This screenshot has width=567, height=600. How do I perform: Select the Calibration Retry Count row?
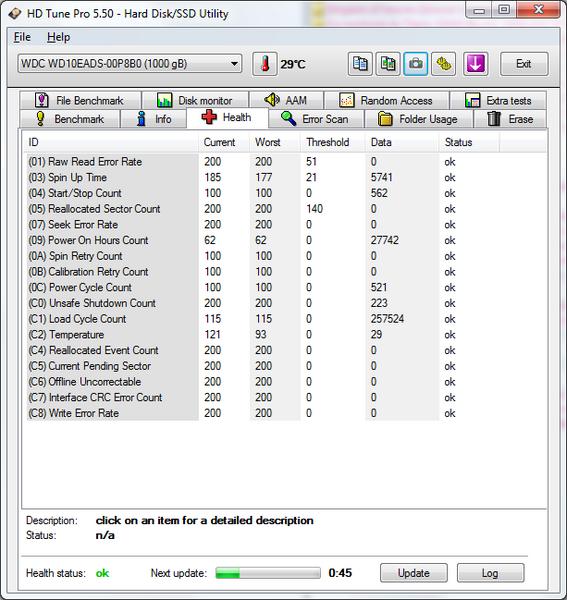click(264, 272)
